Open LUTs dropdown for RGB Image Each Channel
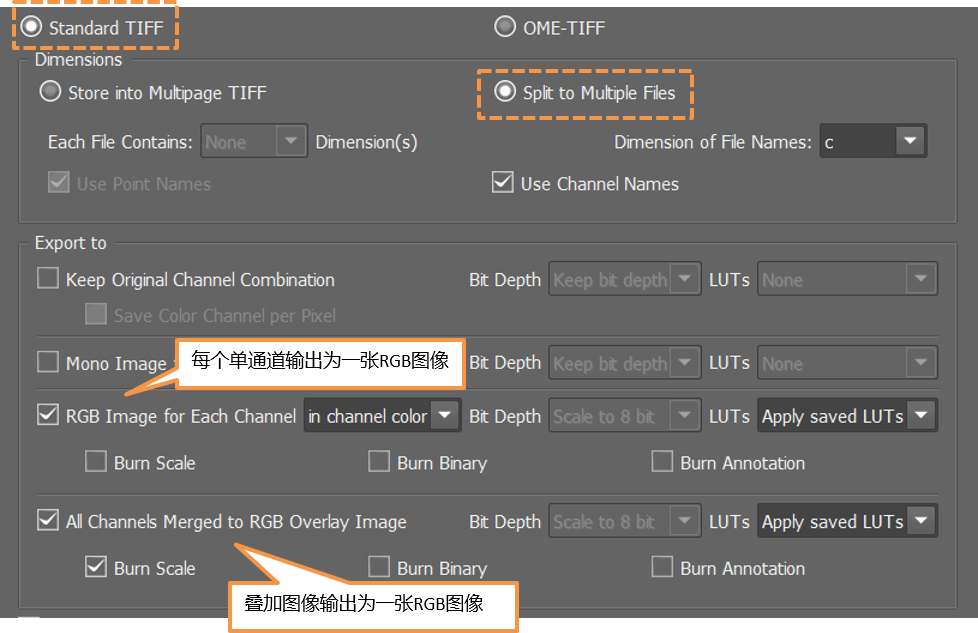The width and height of the screenshot is (978, 633). (847, 415)
